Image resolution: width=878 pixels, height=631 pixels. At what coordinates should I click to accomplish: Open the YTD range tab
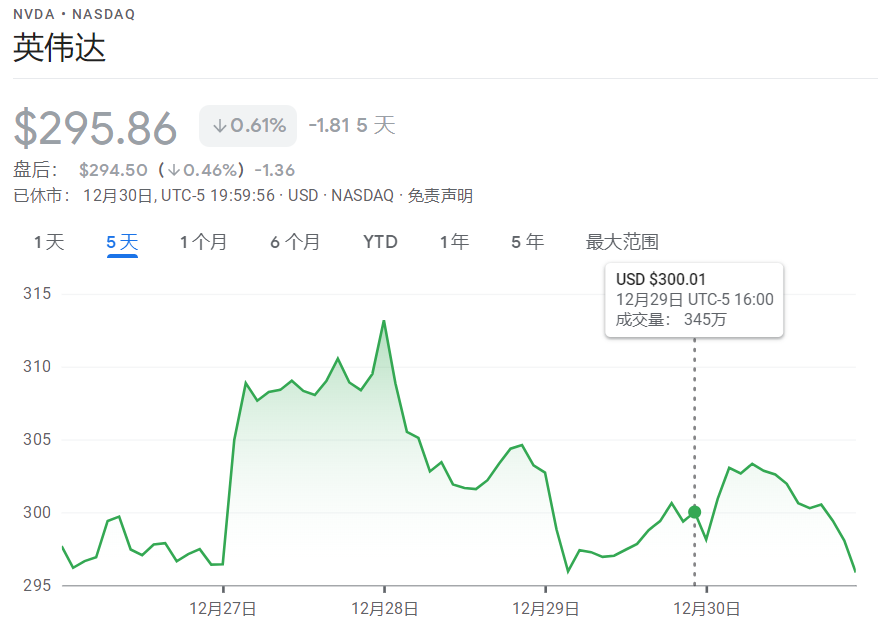coord(380,242)
